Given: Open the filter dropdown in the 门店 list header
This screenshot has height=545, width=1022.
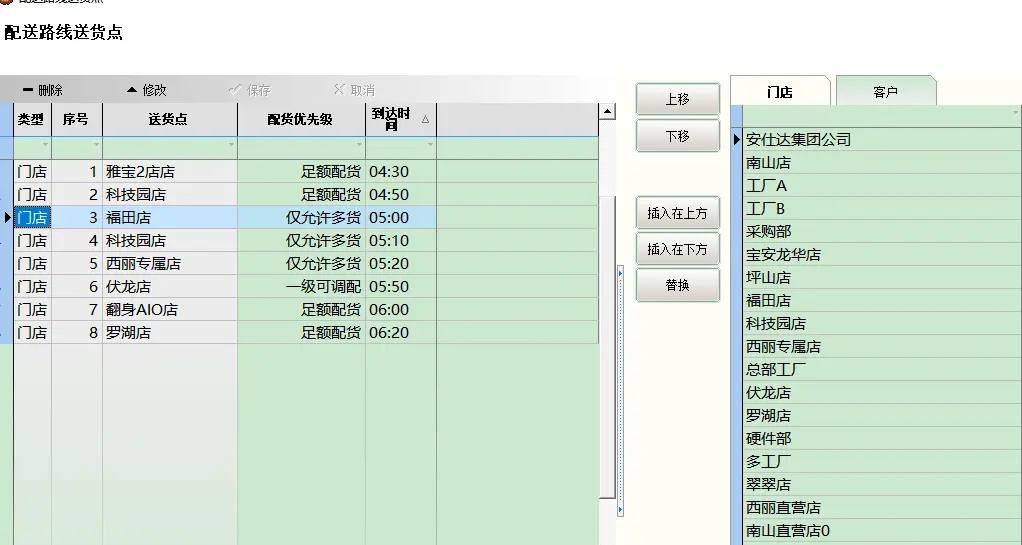Looking at the screenshot, I should pos(1015,113).
